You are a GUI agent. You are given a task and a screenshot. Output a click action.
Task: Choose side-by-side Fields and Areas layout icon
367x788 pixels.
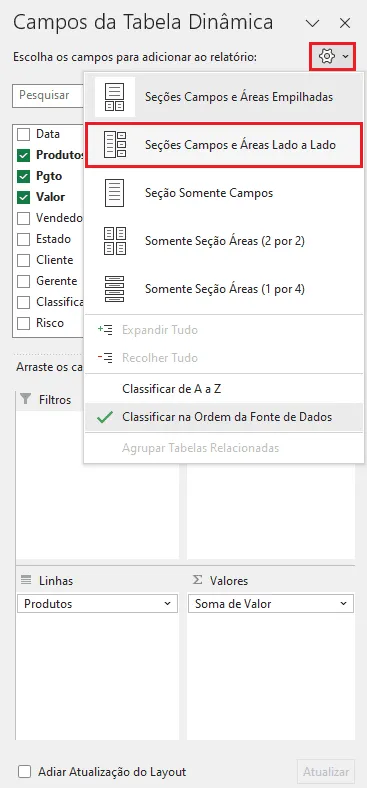coord(115,145)
